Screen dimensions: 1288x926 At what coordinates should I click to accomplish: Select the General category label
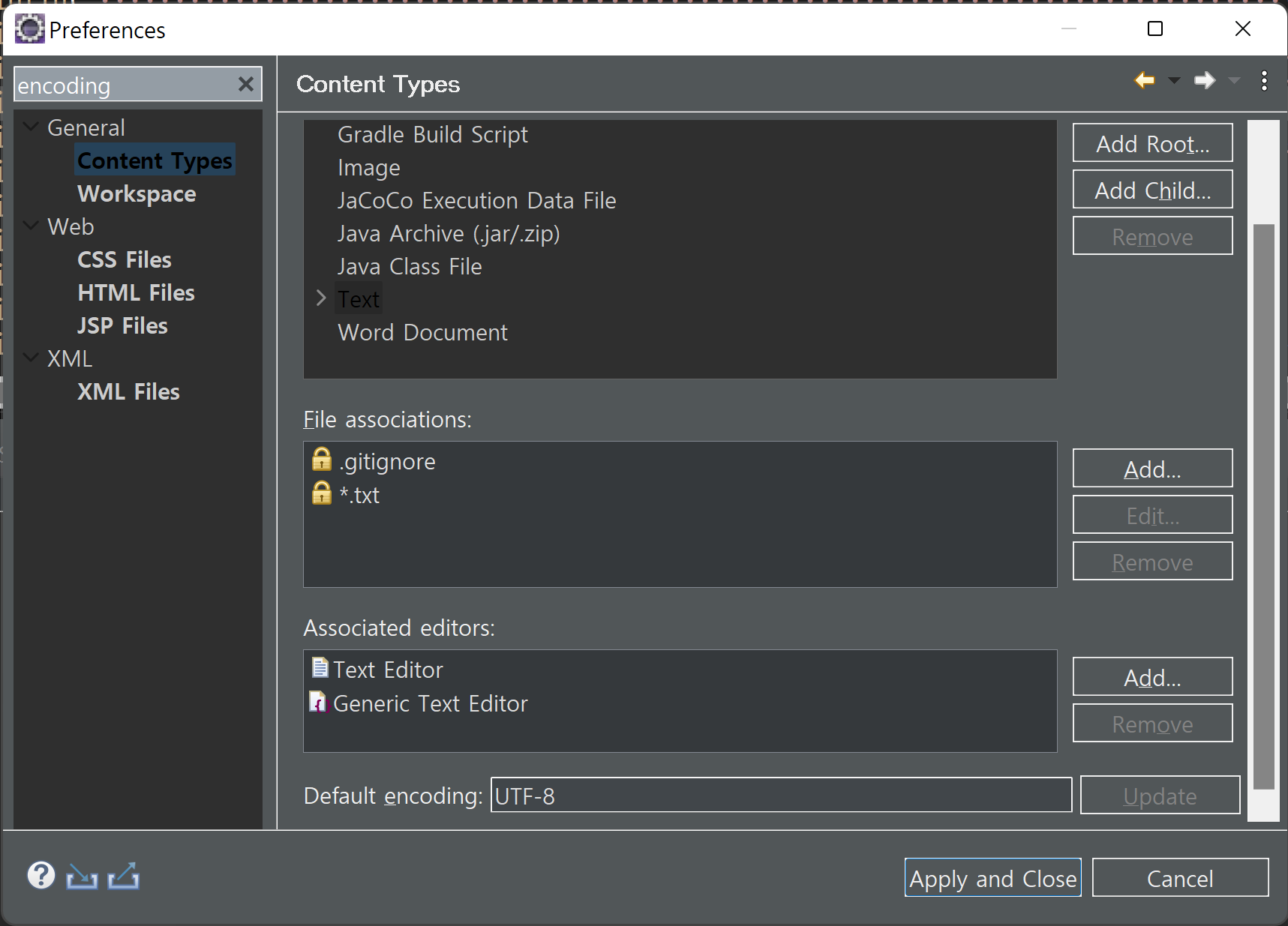point(86,127)
